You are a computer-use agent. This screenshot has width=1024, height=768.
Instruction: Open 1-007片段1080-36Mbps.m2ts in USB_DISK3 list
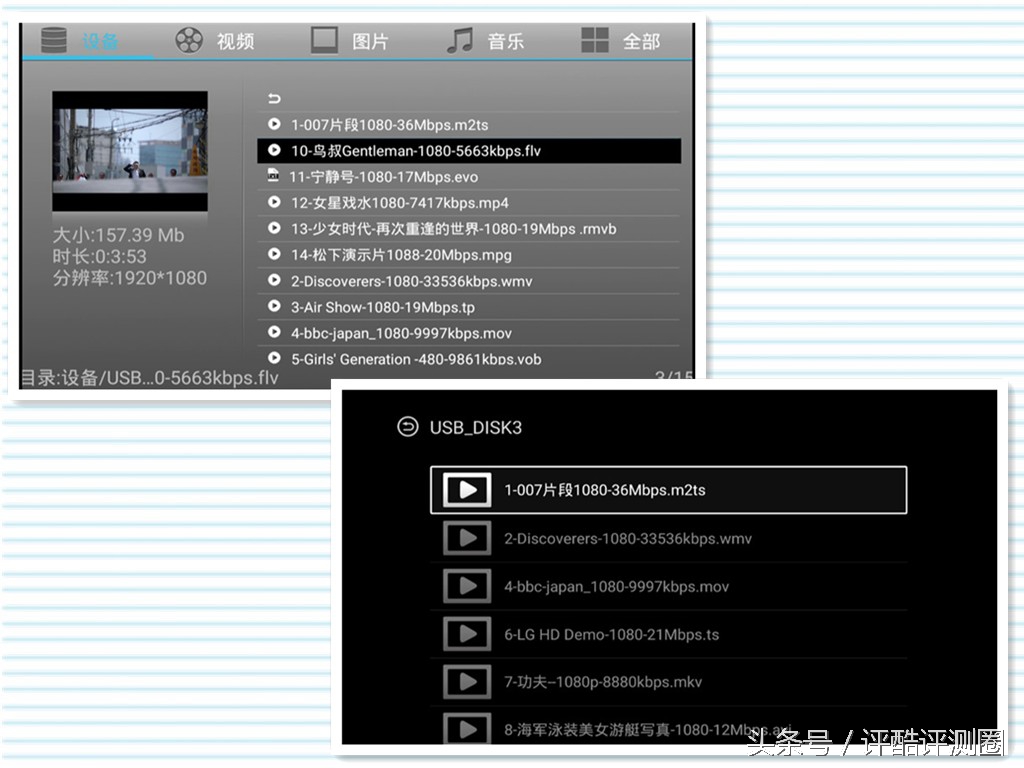(668, 490)
